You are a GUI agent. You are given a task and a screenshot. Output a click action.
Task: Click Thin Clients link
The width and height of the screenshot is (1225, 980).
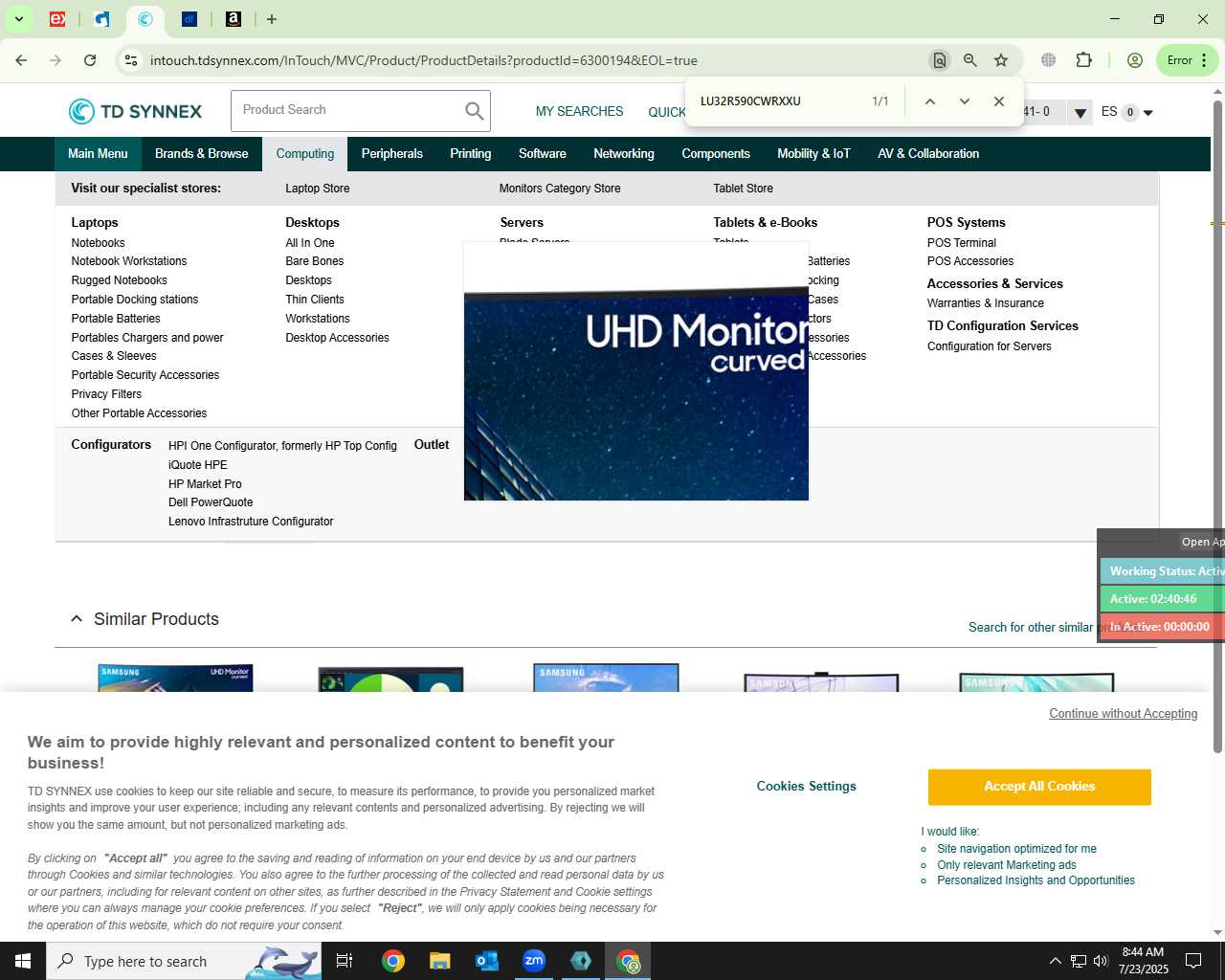pos(314,300)
